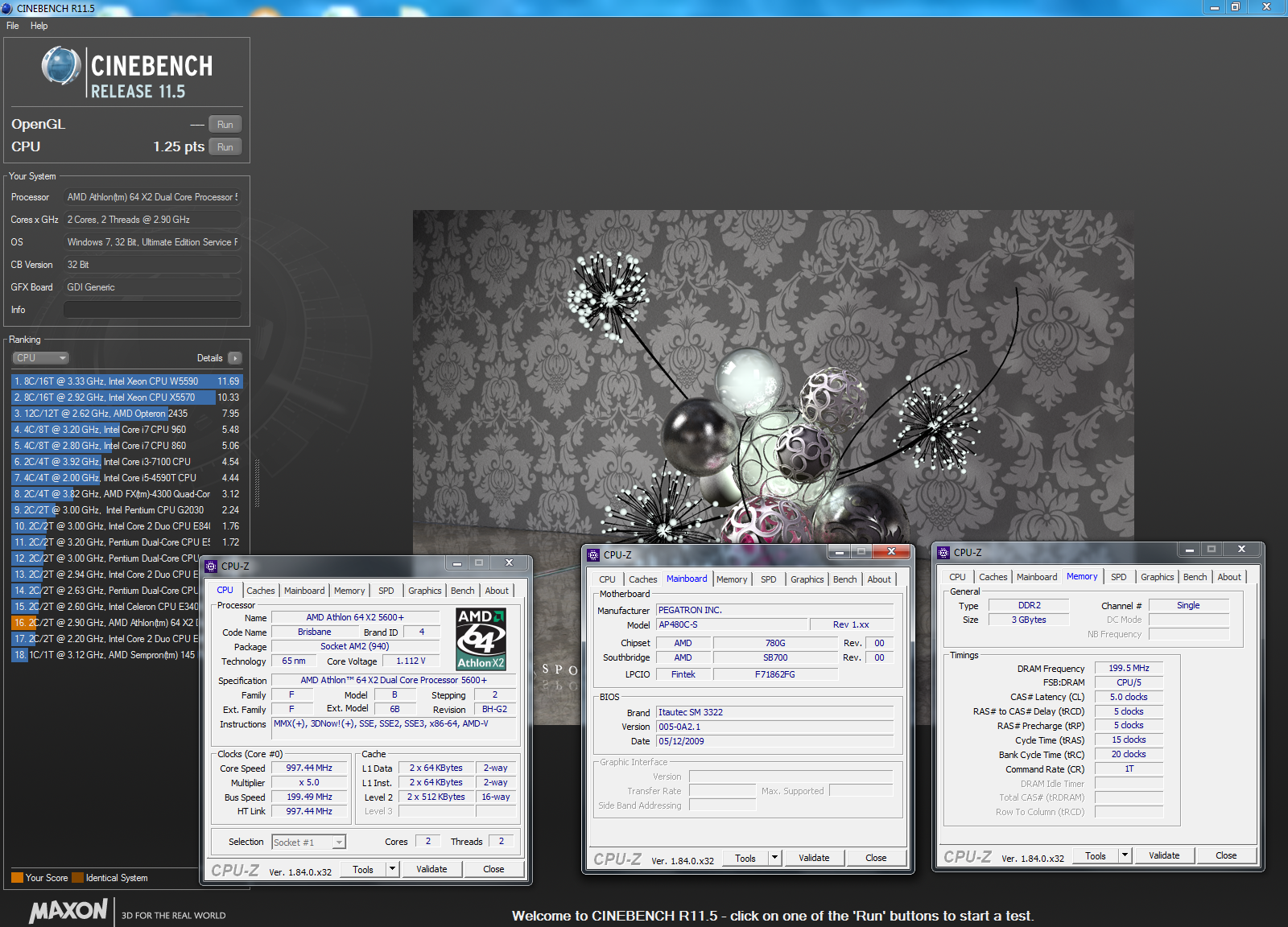
Task: Select ranking row AMD FX-4300 Quad-Core
Action: (126, 494)
